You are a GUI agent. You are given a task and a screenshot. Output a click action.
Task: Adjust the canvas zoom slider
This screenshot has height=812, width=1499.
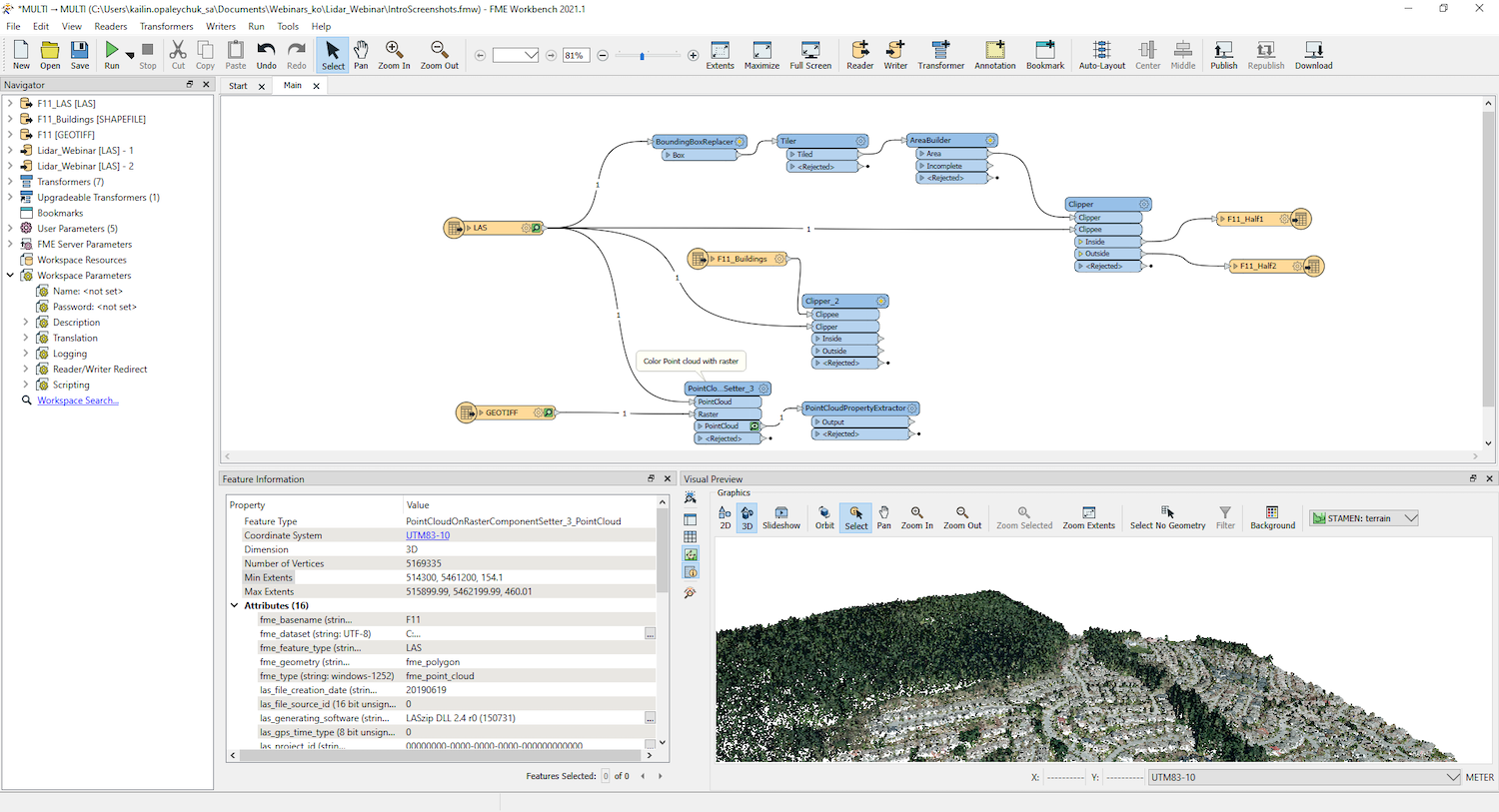point(640,56)
